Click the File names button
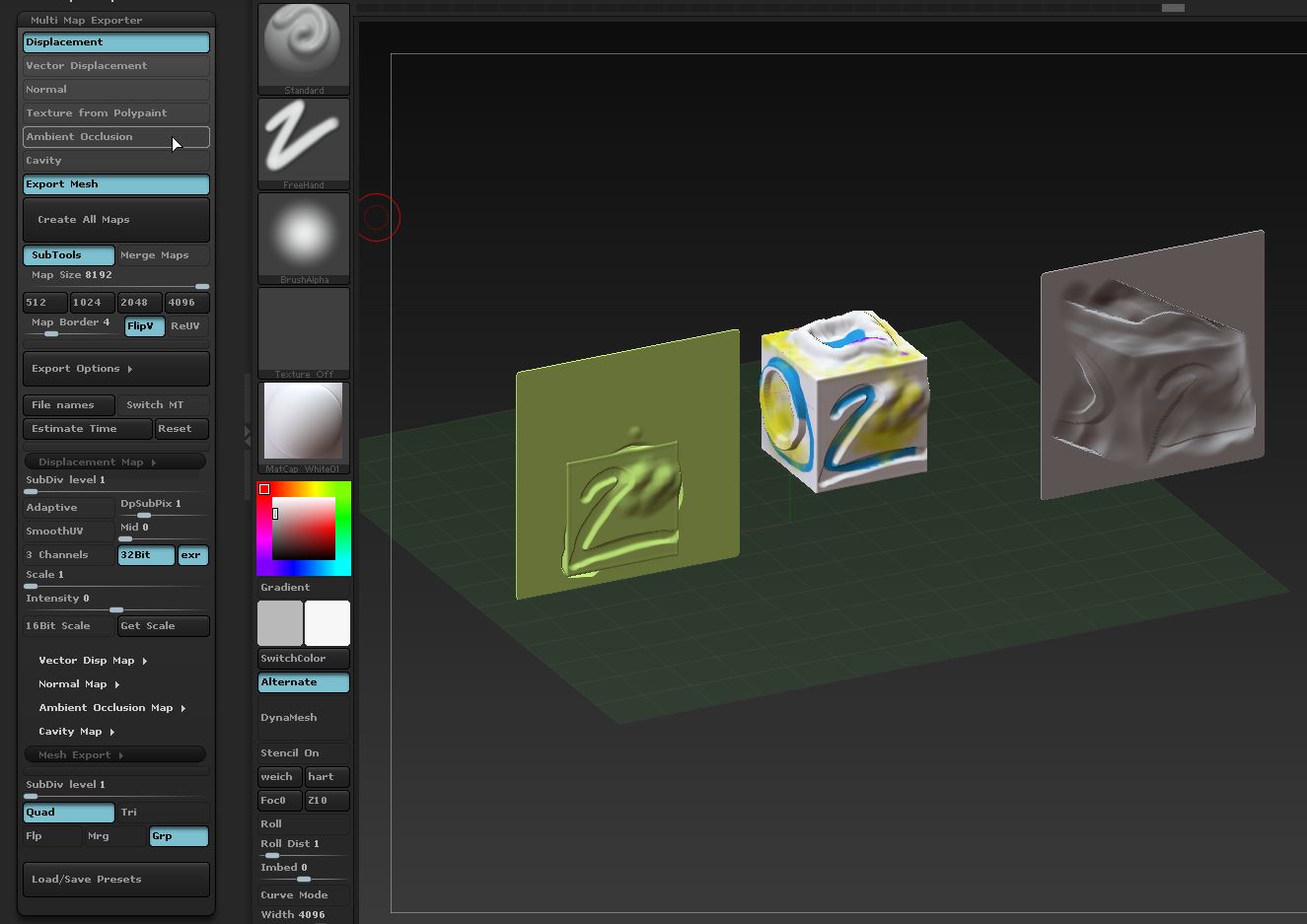 pyautogui.click(x=69, y=405)
